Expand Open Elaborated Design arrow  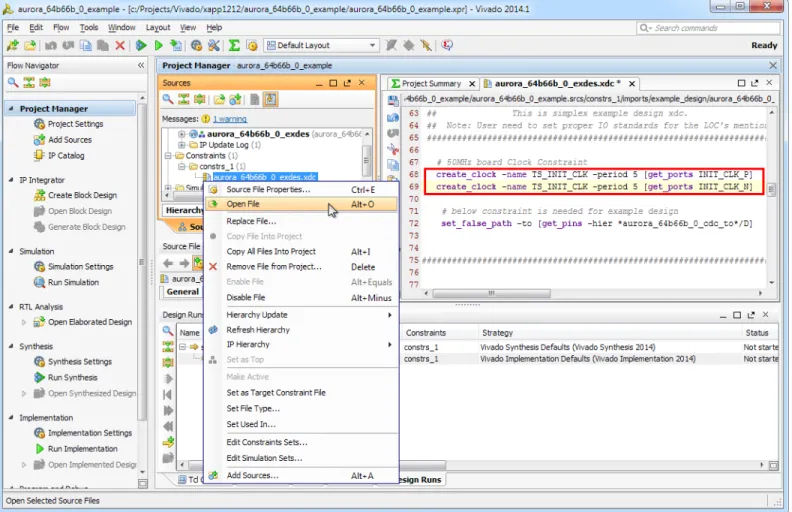point(24,322)
